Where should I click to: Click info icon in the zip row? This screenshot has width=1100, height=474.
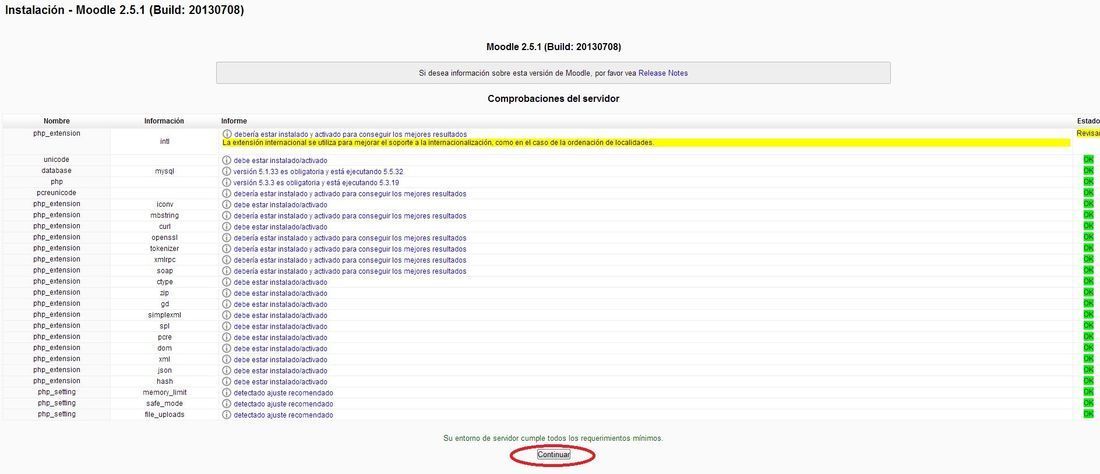click(227, 293)
